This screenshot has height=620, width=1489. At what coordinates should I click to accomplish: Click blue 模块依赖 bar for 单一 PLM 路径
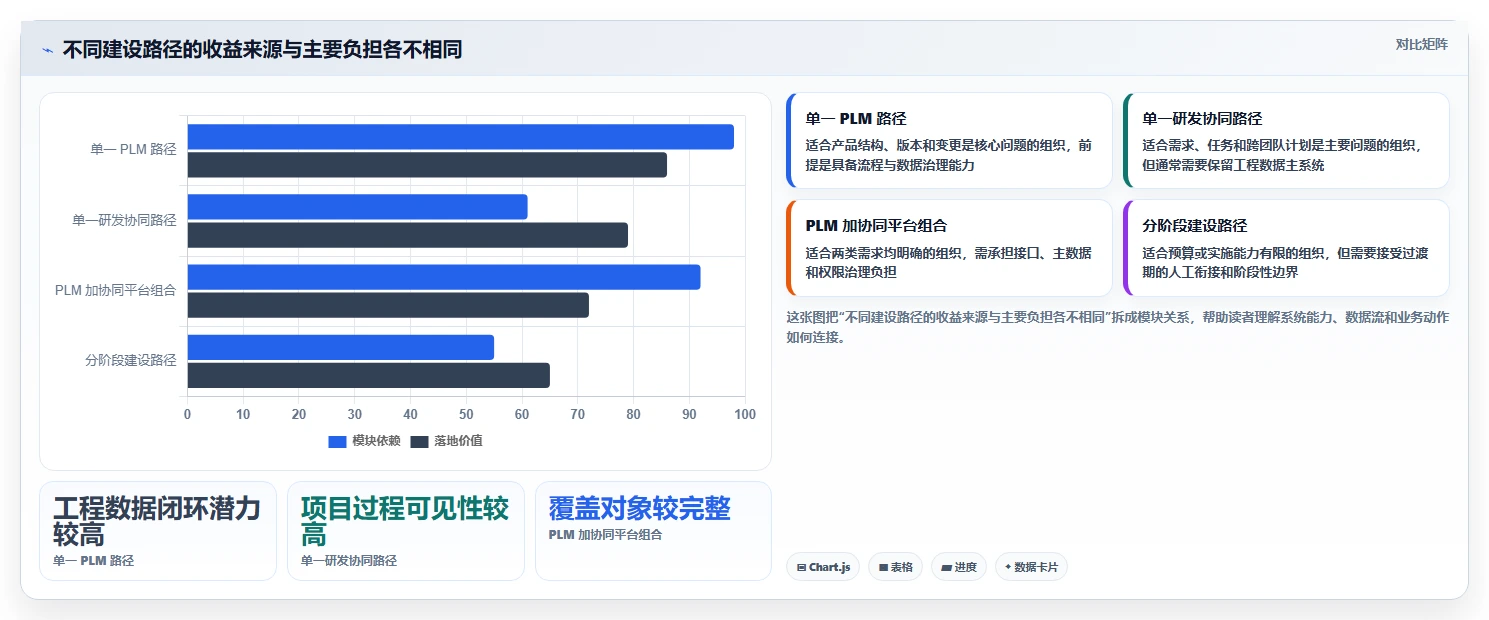[461, 137]
